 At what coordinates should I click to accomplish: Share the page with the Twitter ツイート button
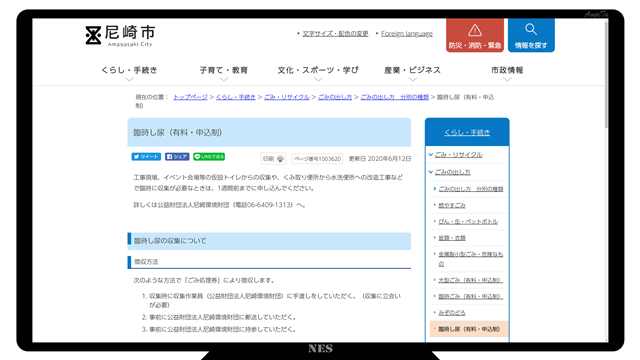(146, 157)
